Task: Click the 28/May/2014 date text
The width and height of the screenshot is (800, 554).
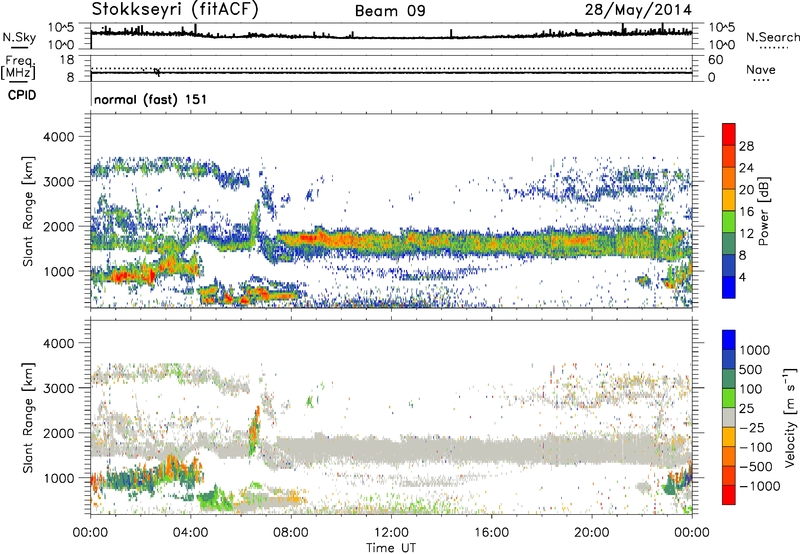Action: 638,10
